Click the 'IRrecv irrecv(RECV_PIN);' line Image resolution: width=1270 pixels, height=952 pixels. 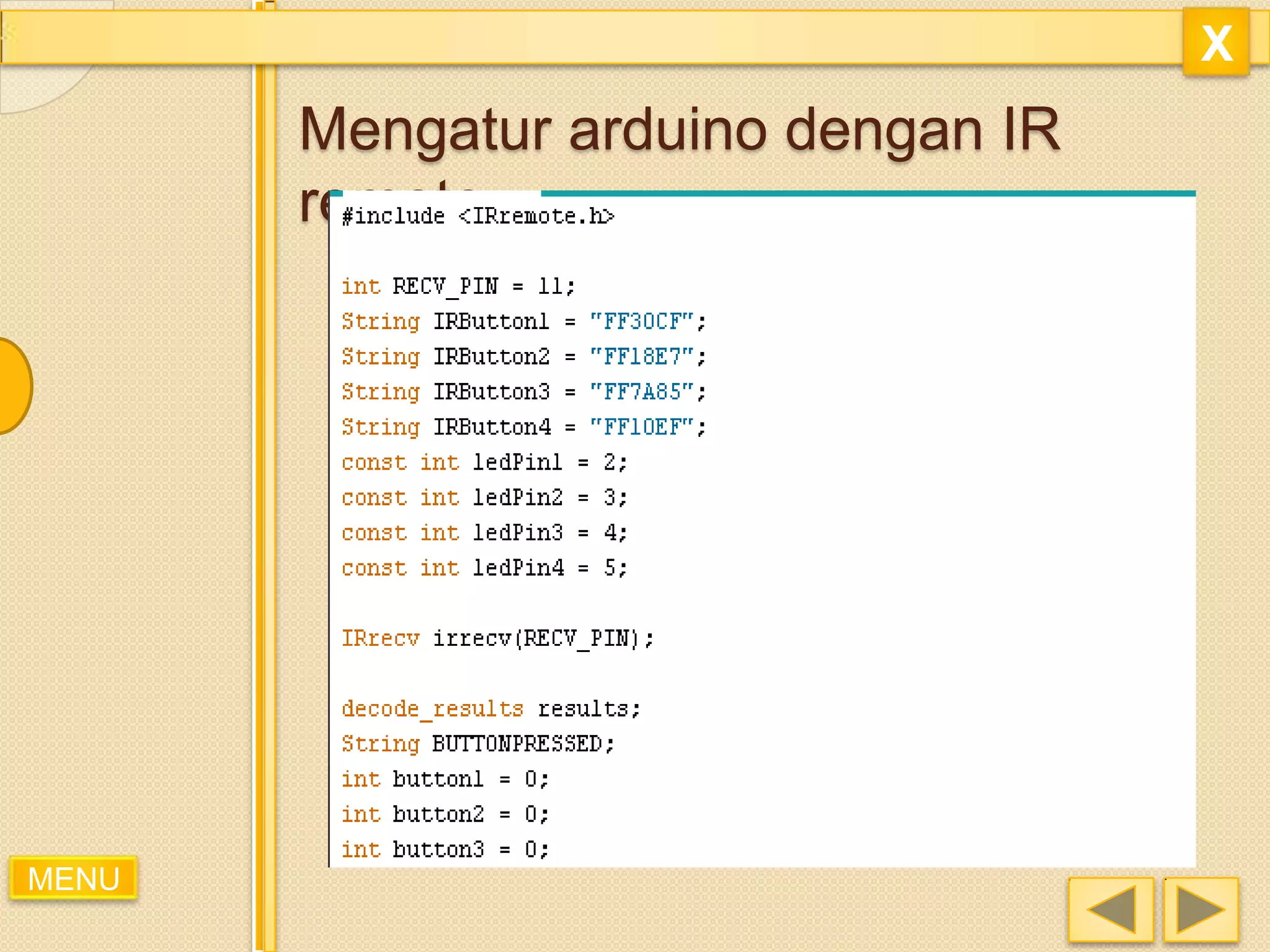click(497, 638)
